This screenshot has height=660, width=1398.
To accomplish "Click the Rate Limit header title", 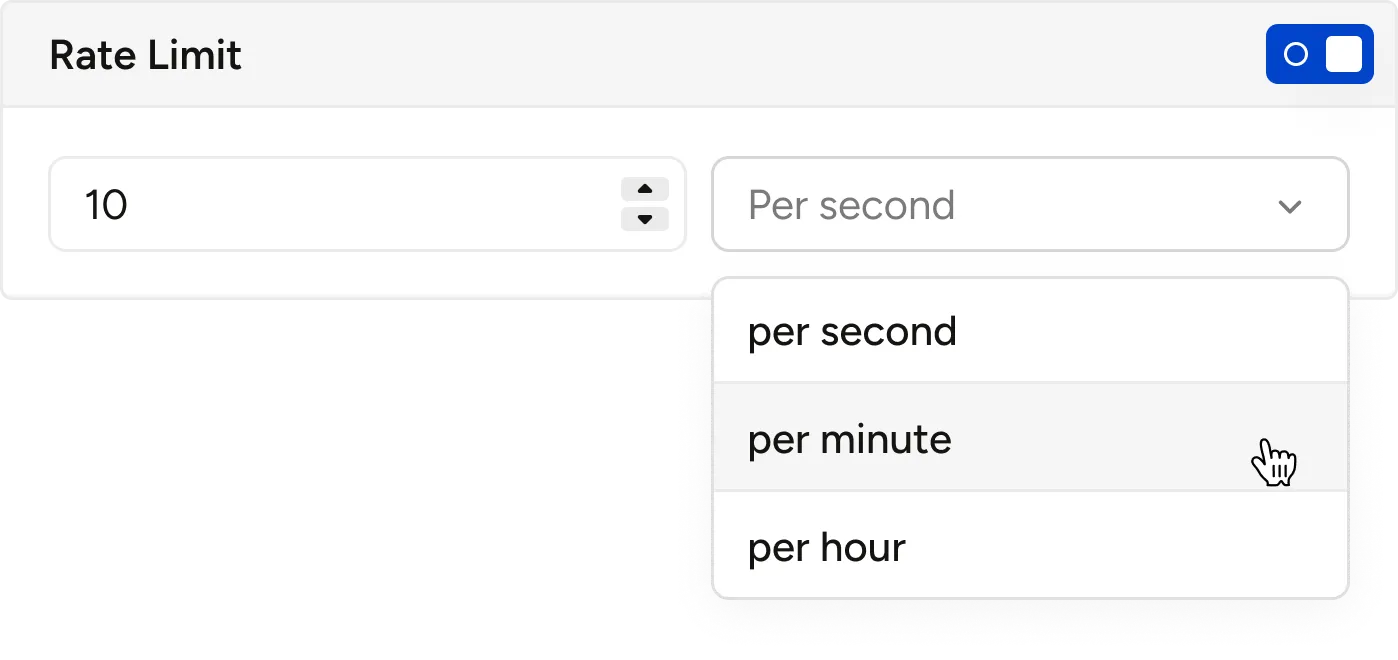I will point(146,55).
